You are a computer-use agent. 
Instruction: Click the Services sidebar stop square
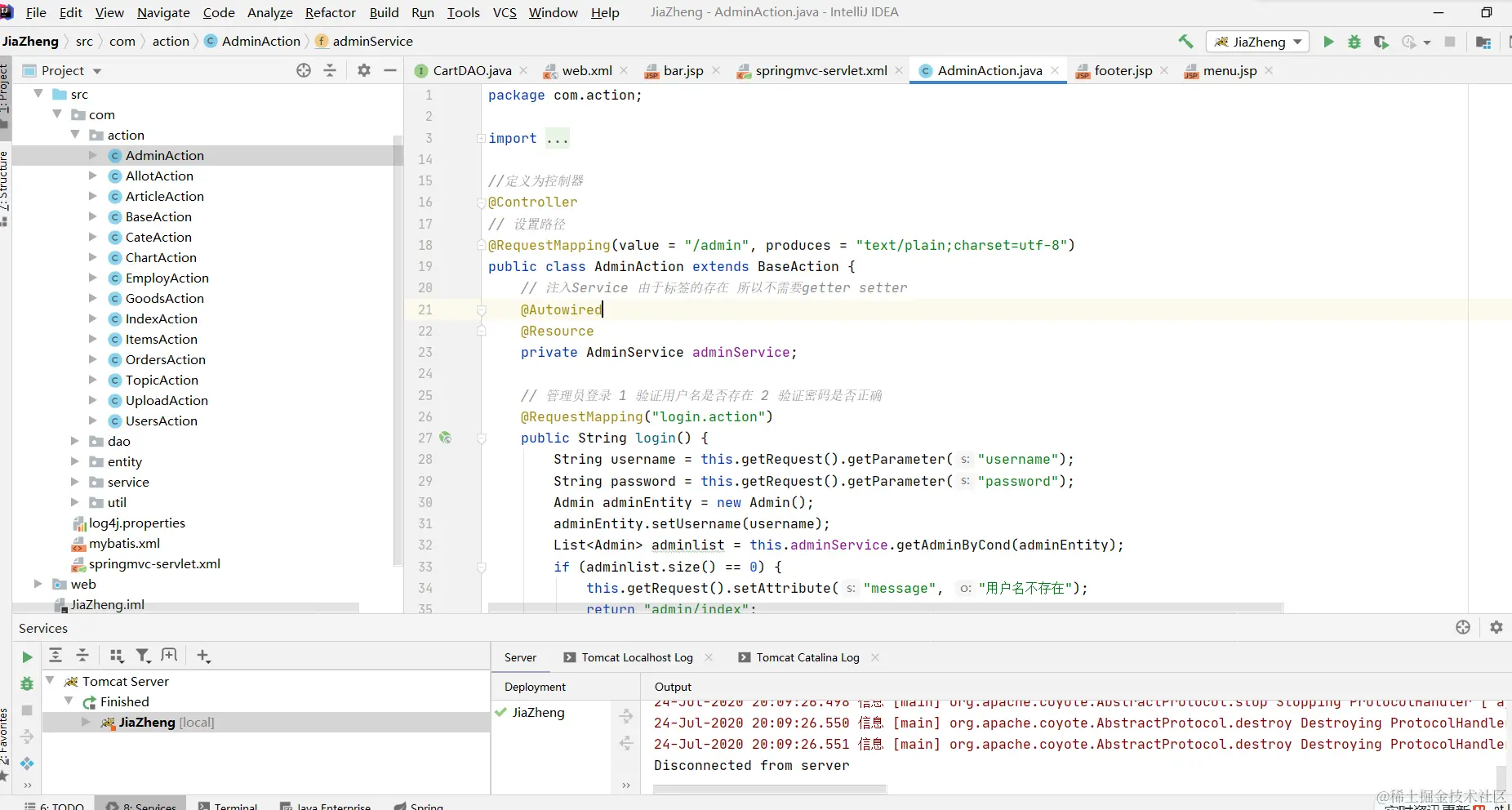[x=27, y=710]
